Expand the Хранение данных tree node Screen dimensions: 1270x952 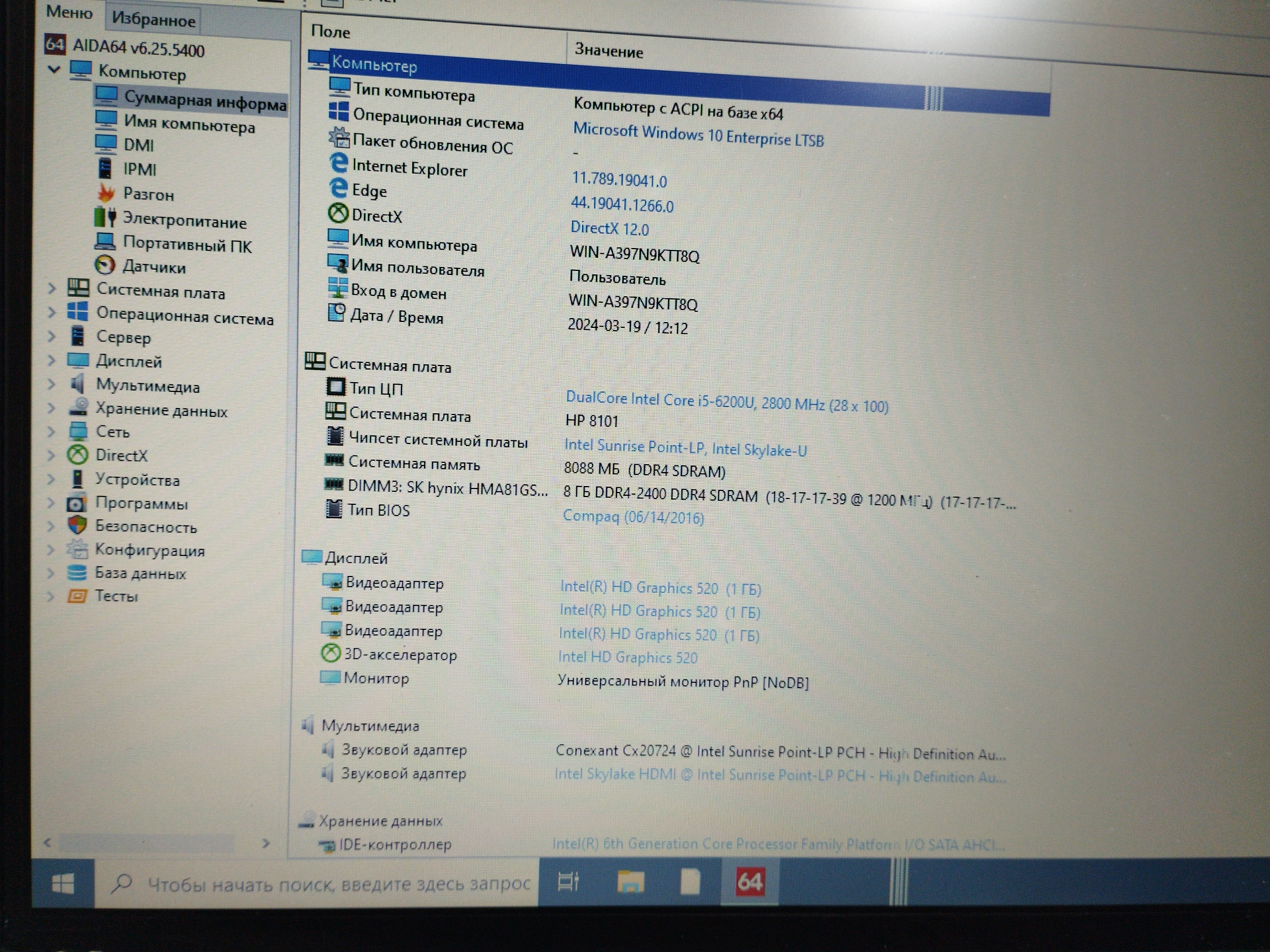click(52, 409)
